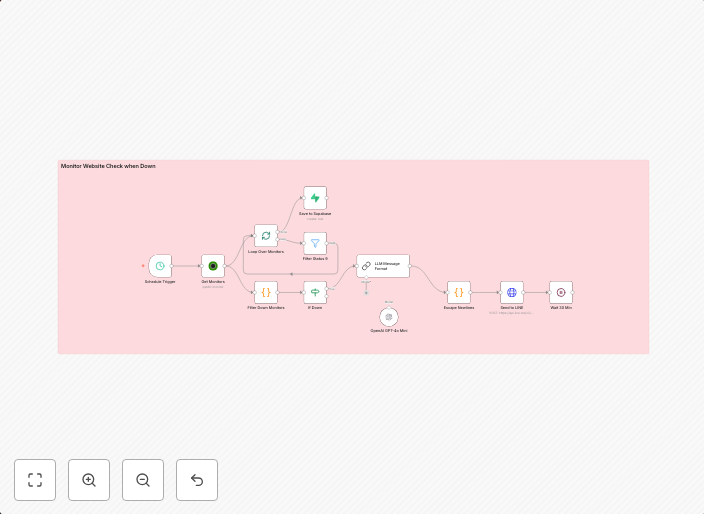Zoom out of the workflow canvas
The image size is (704, 514).
point(143,480)
